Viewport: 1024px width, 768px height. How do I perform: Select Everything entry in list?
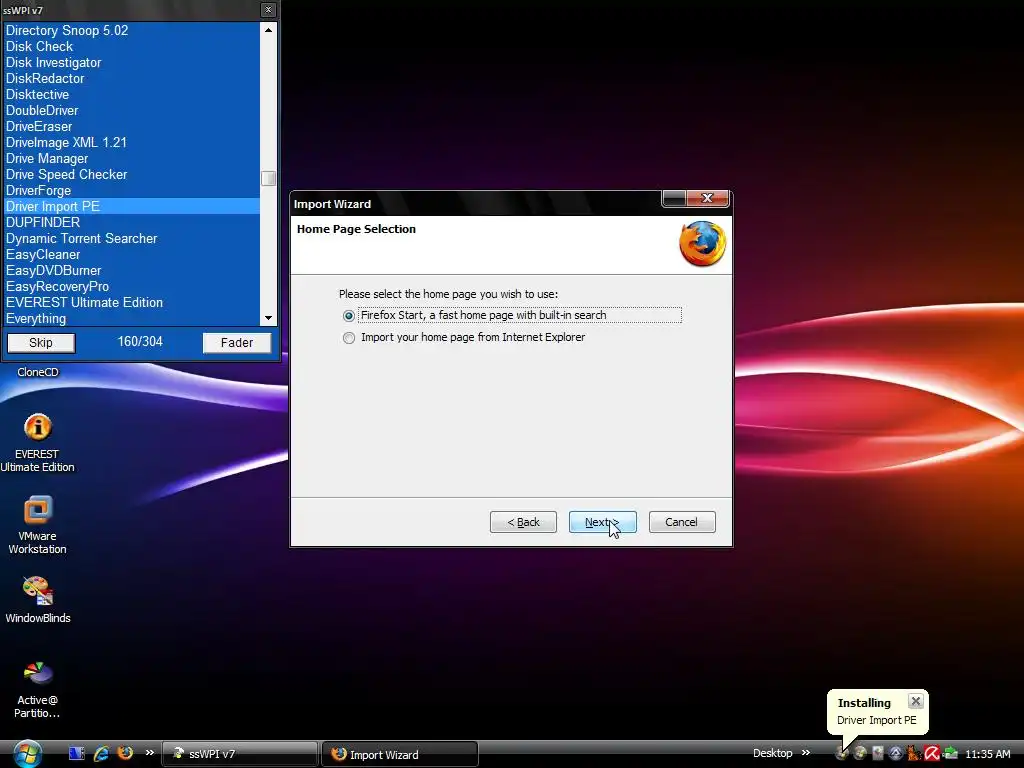click(131, 318)
